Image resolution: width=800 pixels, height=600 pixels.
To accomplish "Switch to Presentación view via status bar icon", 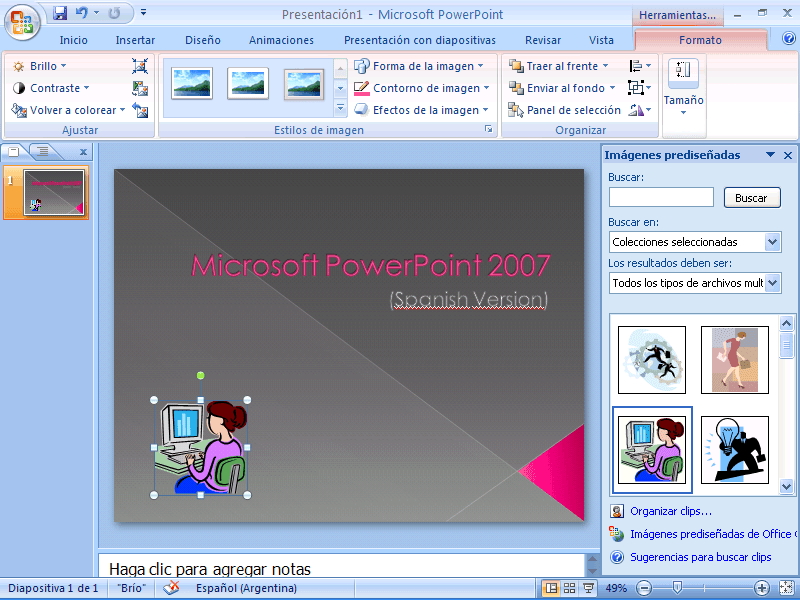I will [588, 588].
